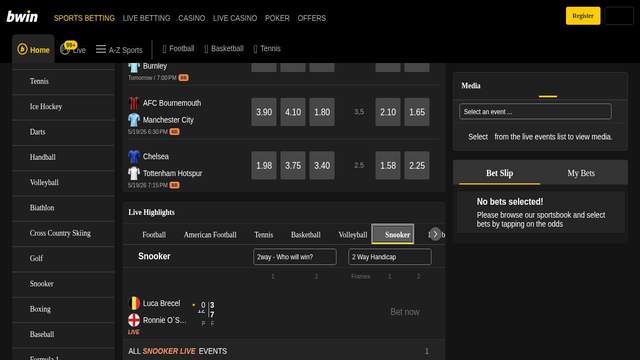Open '2 Way Handicap' market dropdown
This screenshot has width=640, height=360.
click(389, 257)
